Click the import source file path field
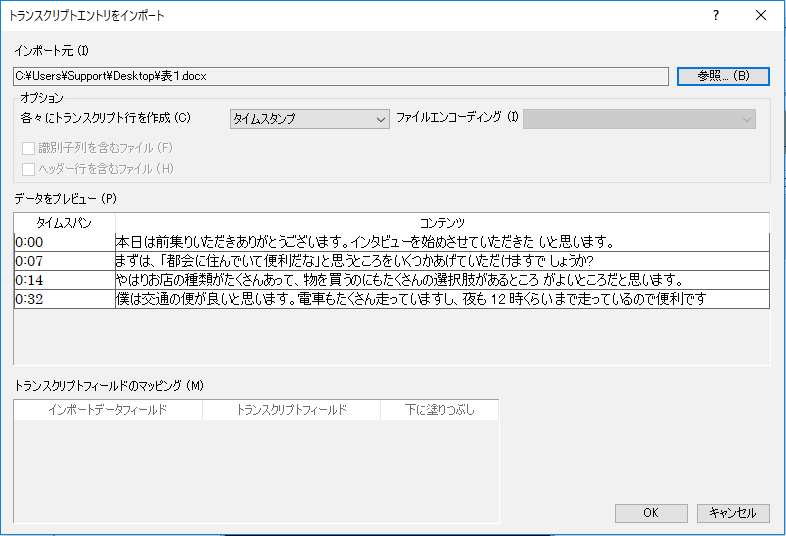This screenshot has width=786, height=536. point(340,75)
